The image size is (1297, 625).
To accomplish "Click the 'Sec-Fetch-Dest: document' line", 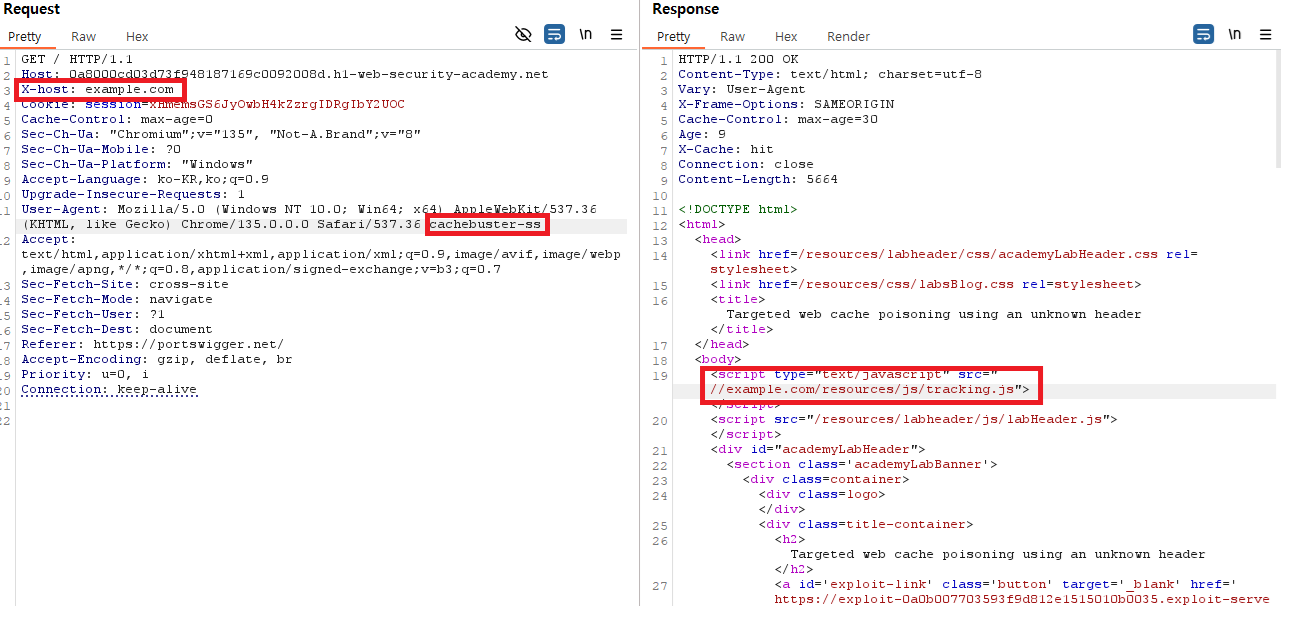I will click(x=117, y=329).
